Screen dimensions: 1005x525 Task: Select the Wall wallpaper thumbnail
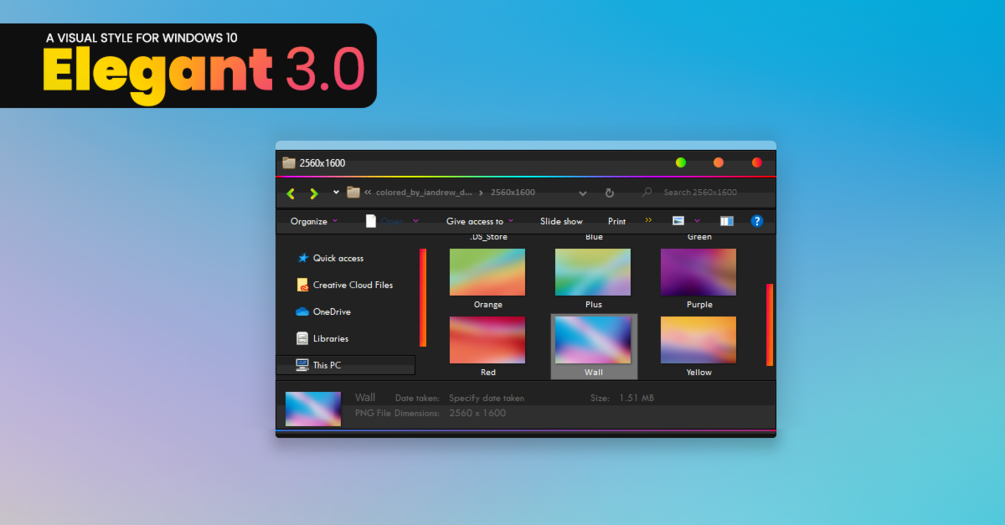tap(593, 340)
